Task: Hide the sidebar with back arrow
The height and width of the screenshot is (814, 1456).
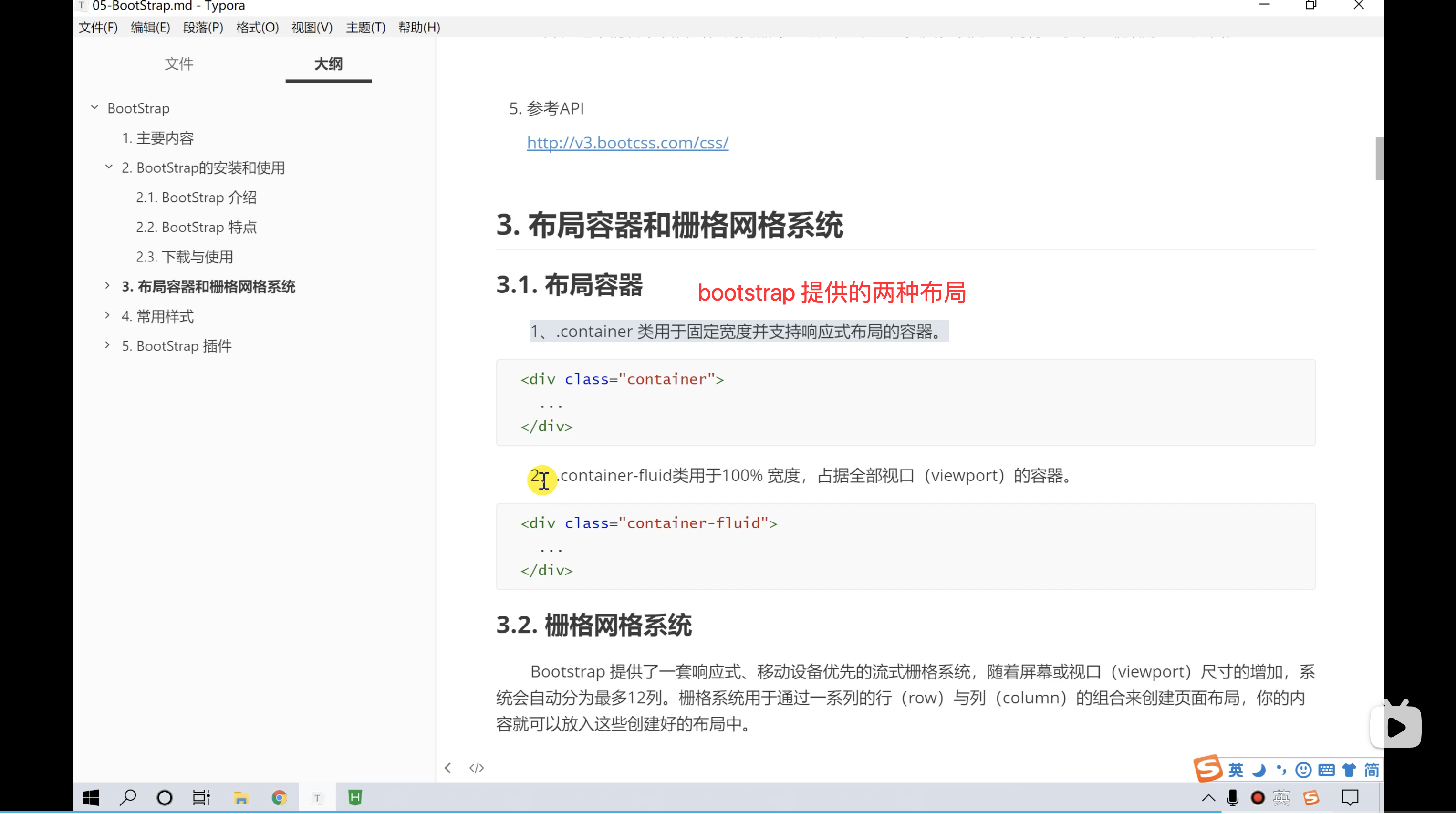Action: [x=447, y=768]
